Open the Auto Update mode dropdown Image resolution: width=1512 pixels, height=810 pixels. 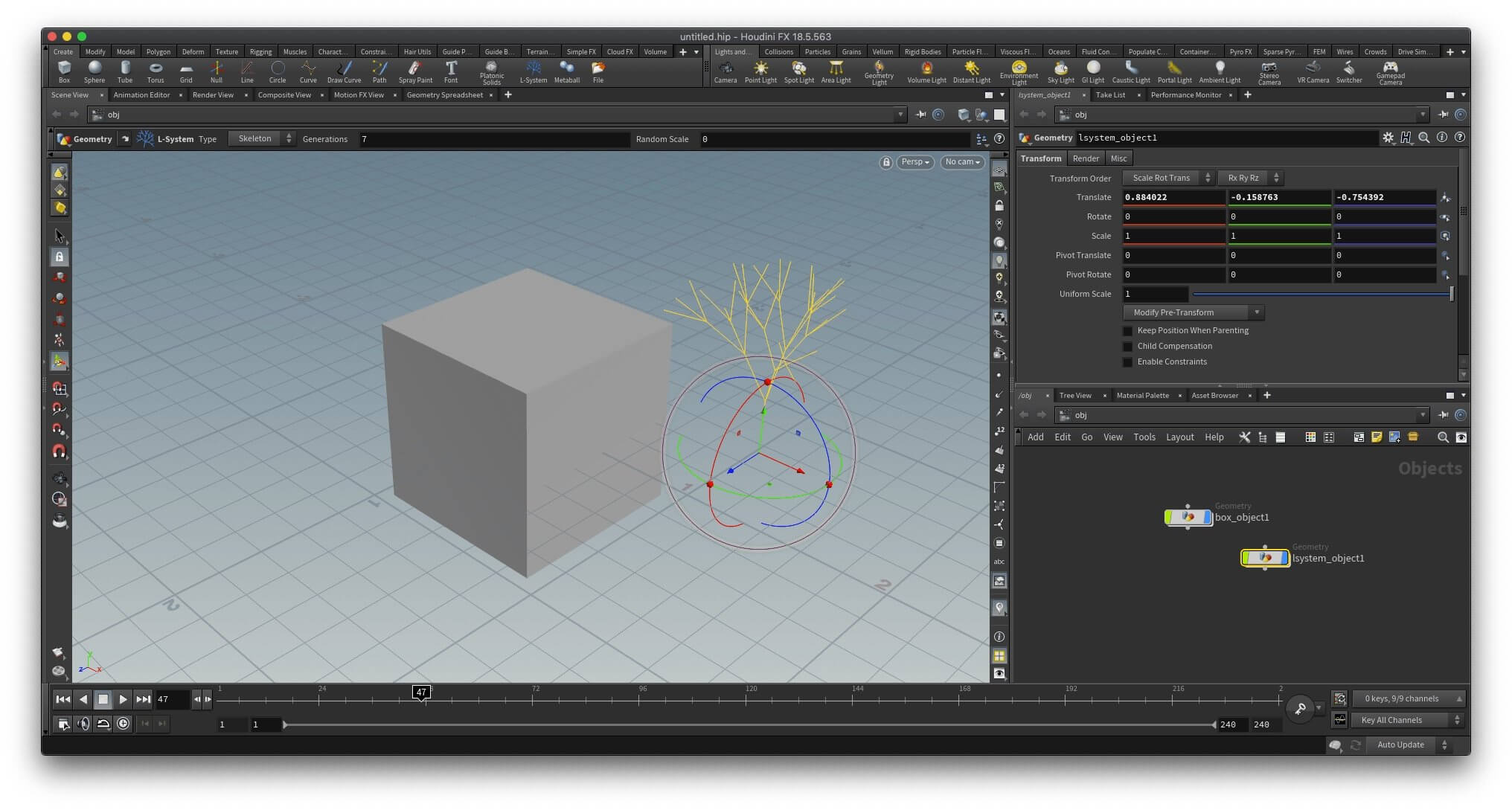[x=1409, y=745]
